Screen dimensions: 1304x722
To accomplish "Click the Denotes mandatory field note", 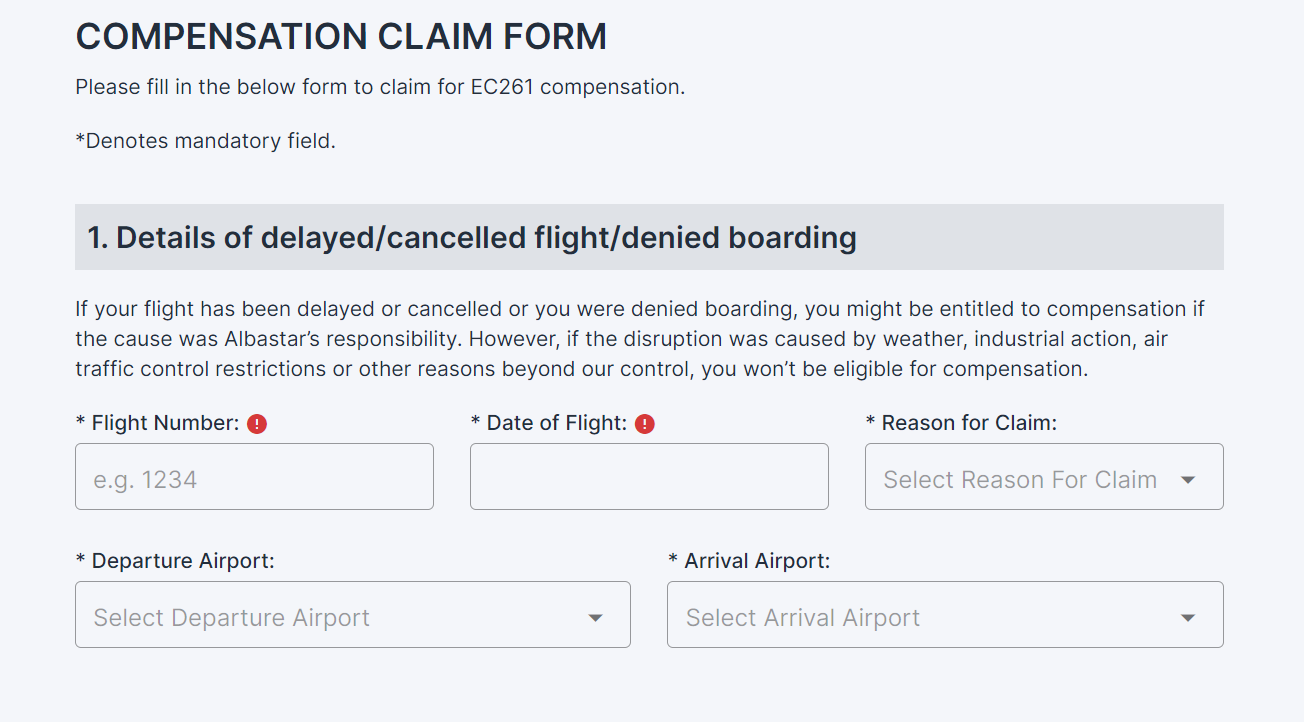I will (206, 141).
